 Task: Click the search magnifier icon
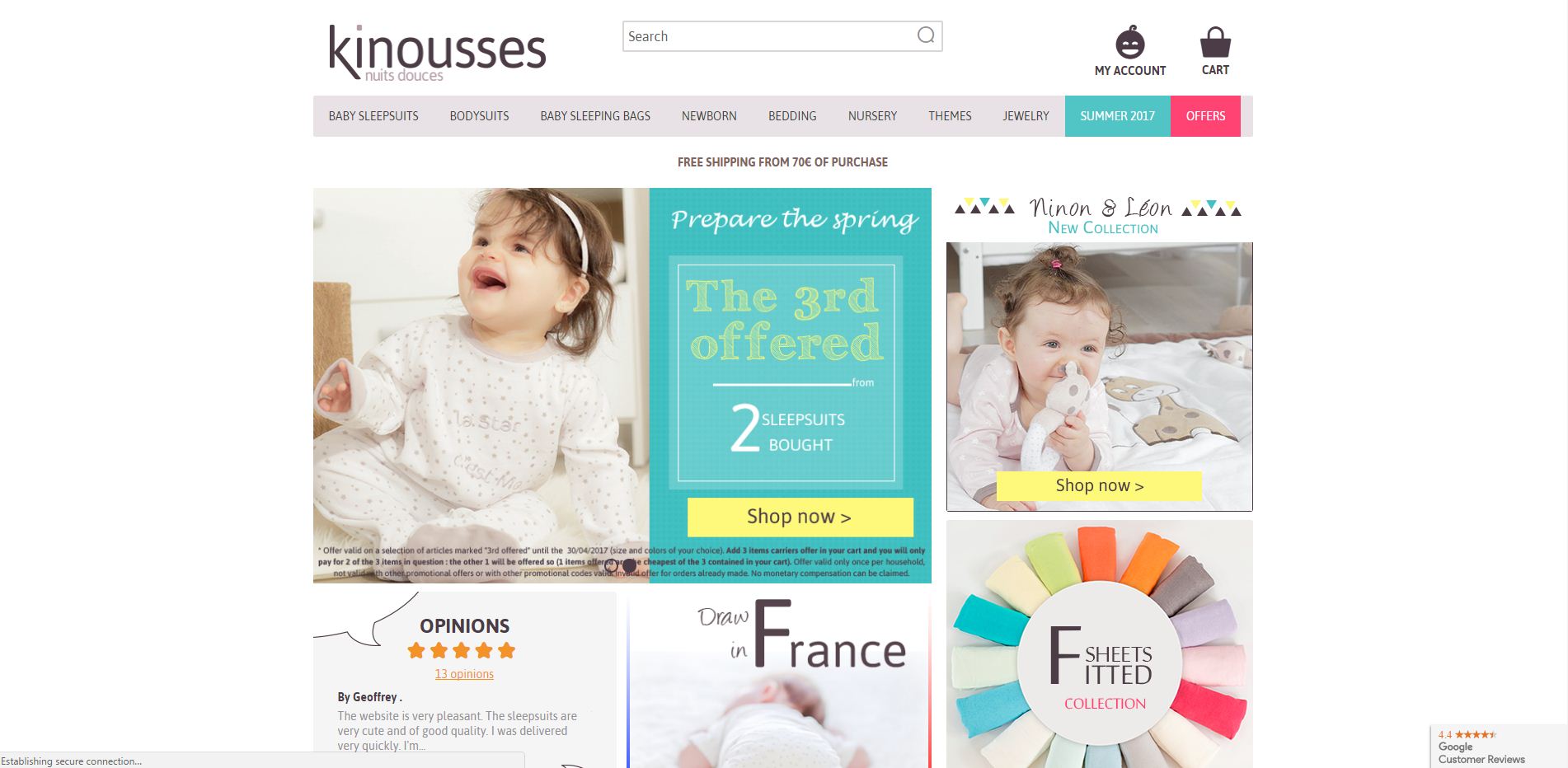(x=926, y=35)
